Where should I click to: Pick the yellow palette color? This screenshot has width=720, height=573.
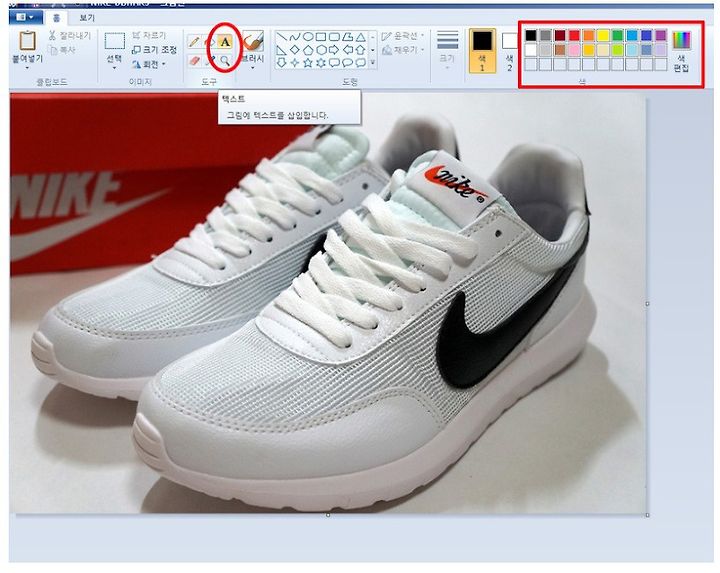click(x=603, y=35)
